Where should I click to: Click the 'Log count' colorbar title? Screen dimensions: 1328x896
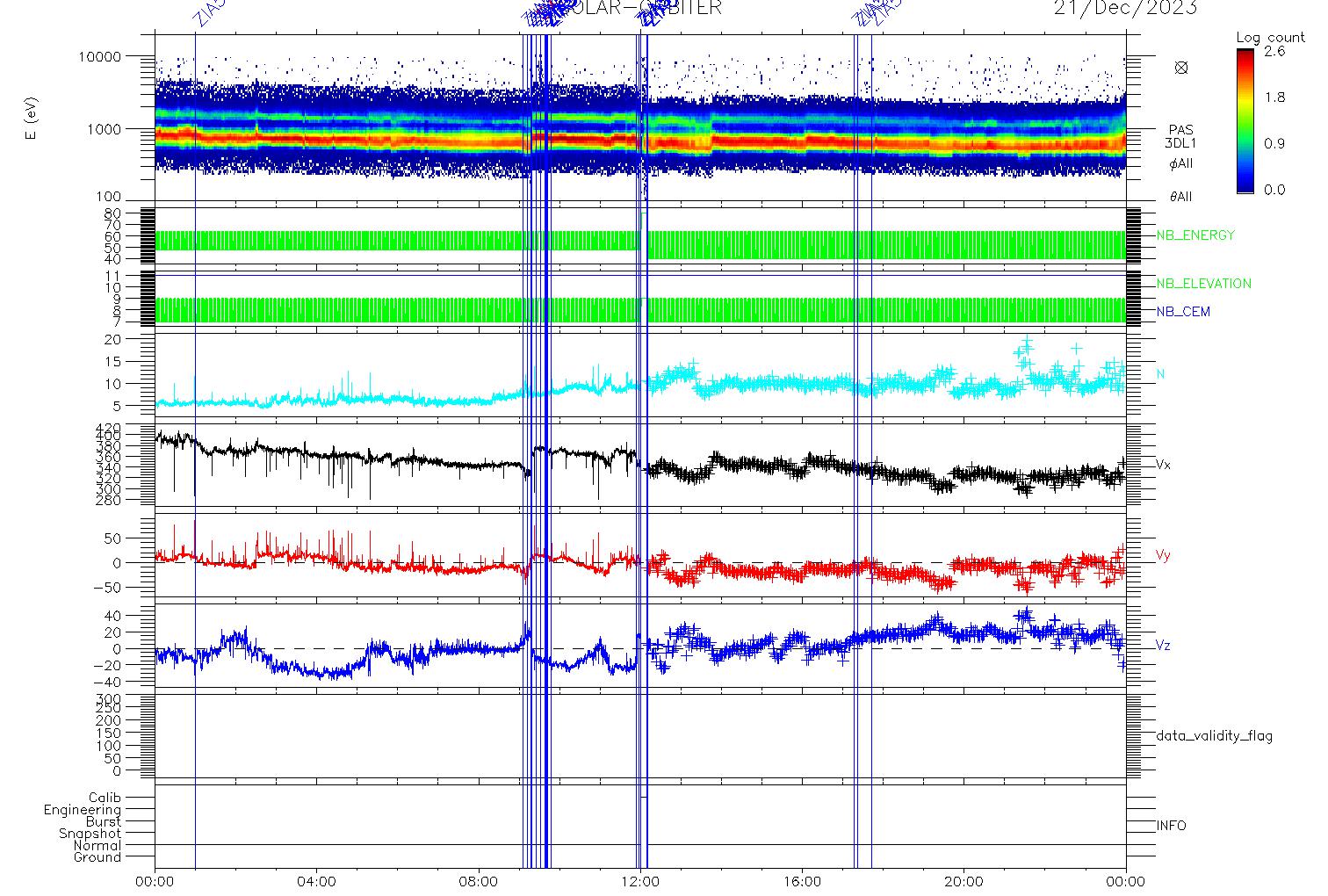pyautogui.click(x=1270, y=38)
